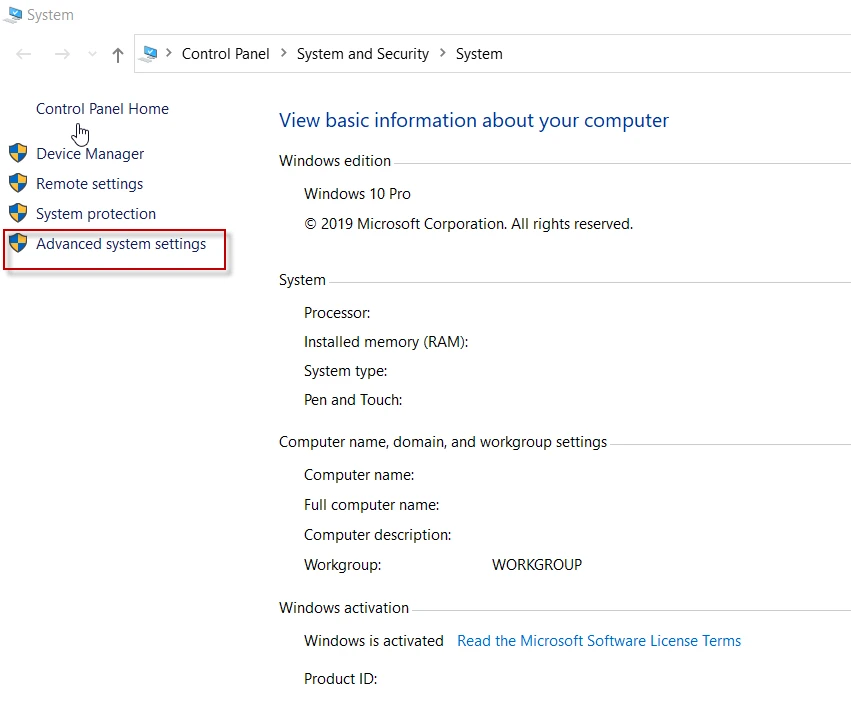Open Control Panel Home link

[x=102, y=109]
